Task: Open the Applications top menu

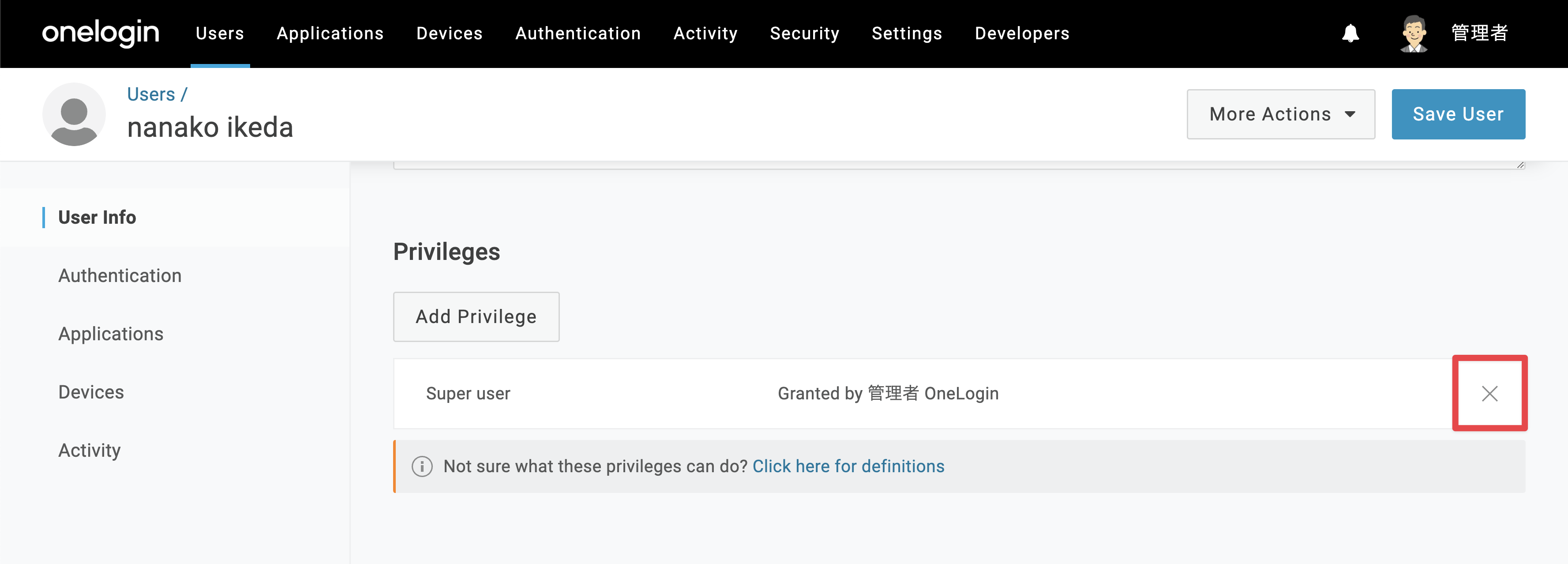Action: point(330,34)
